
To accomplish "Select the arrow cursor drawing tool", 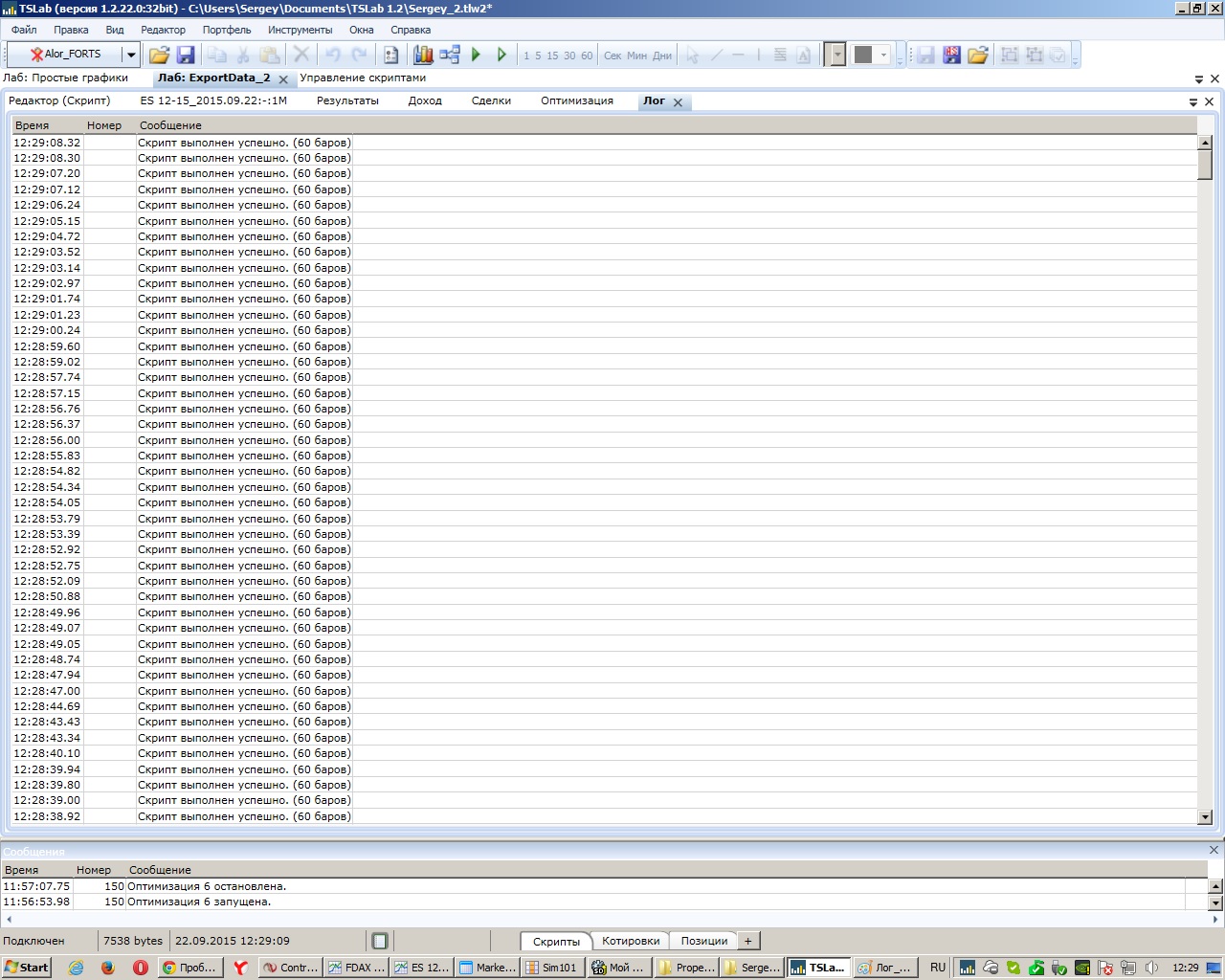I will (693, 55).
